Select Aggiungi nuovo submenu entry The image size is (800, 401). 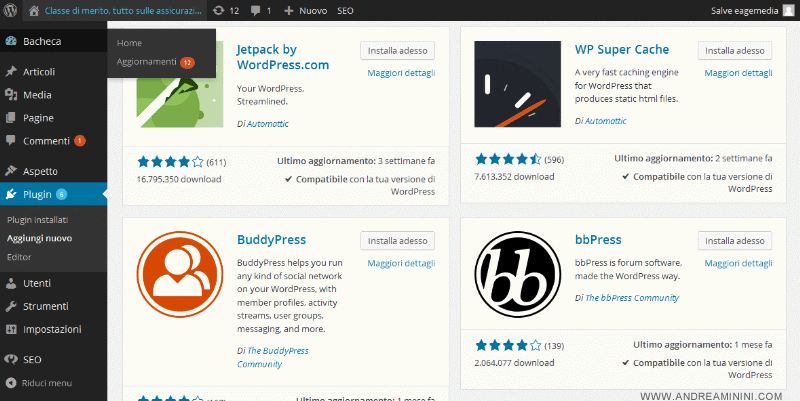(39, 238)
